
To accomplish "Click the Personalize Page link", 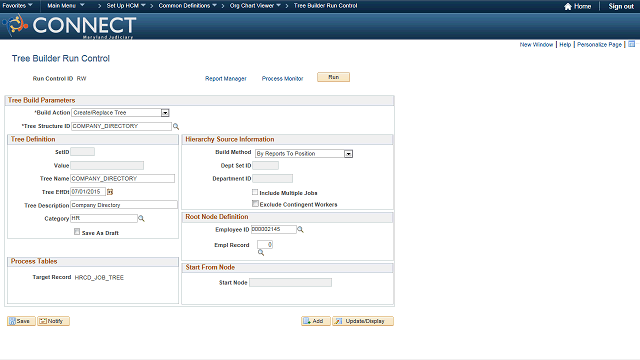I will [599, 44].
